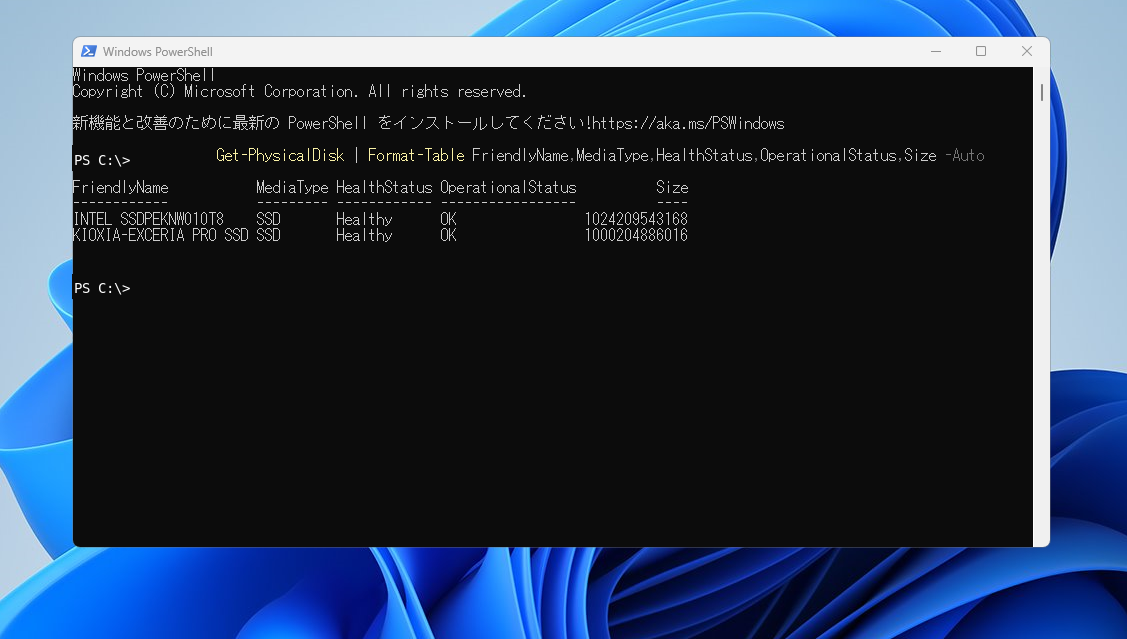Maximize the Windows PowerShell window
Viewport: 1127px width, 639px height.
[980, 51]
